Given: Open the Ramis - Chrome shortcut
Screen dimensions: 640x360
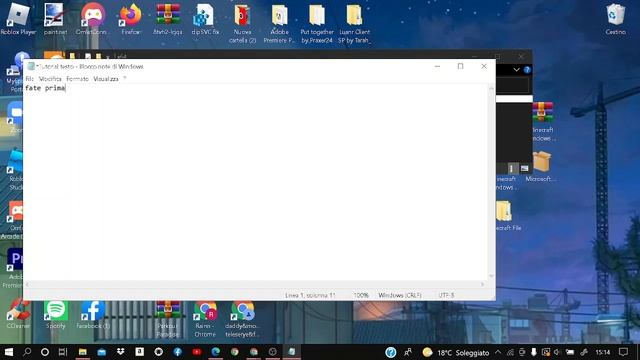Looking at the screenshot, I should [x=205, y=319].
